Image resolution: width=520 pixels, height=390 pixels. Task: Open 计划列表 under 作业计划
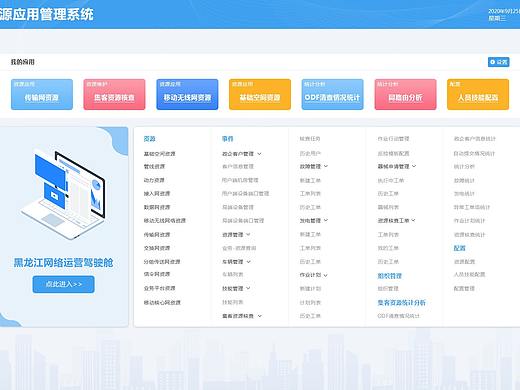[310, 303]
